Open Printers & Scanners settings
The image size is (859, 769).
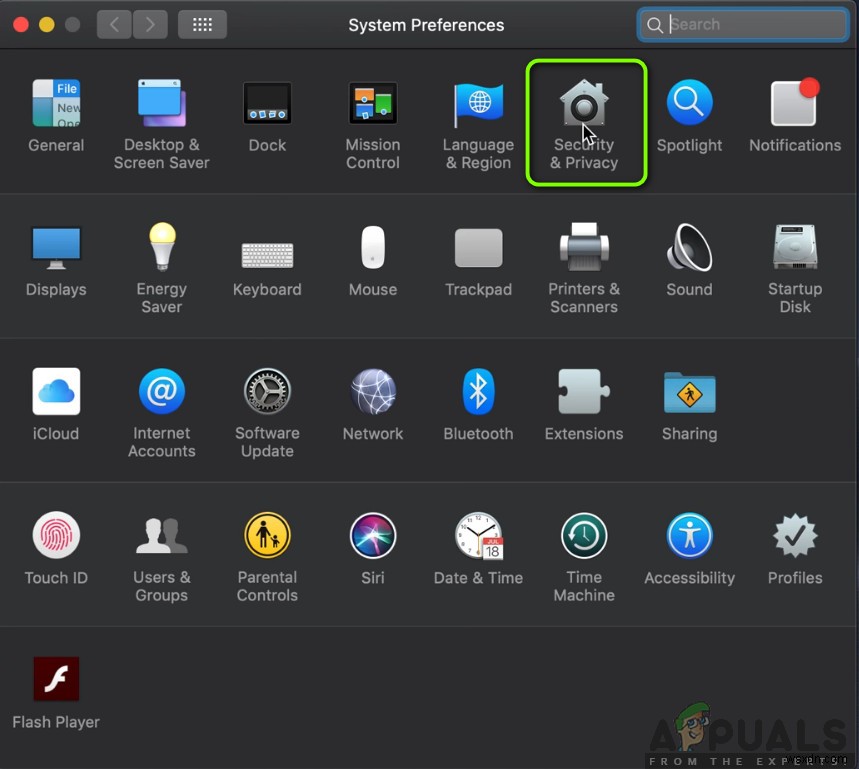[x=584, y=246]
